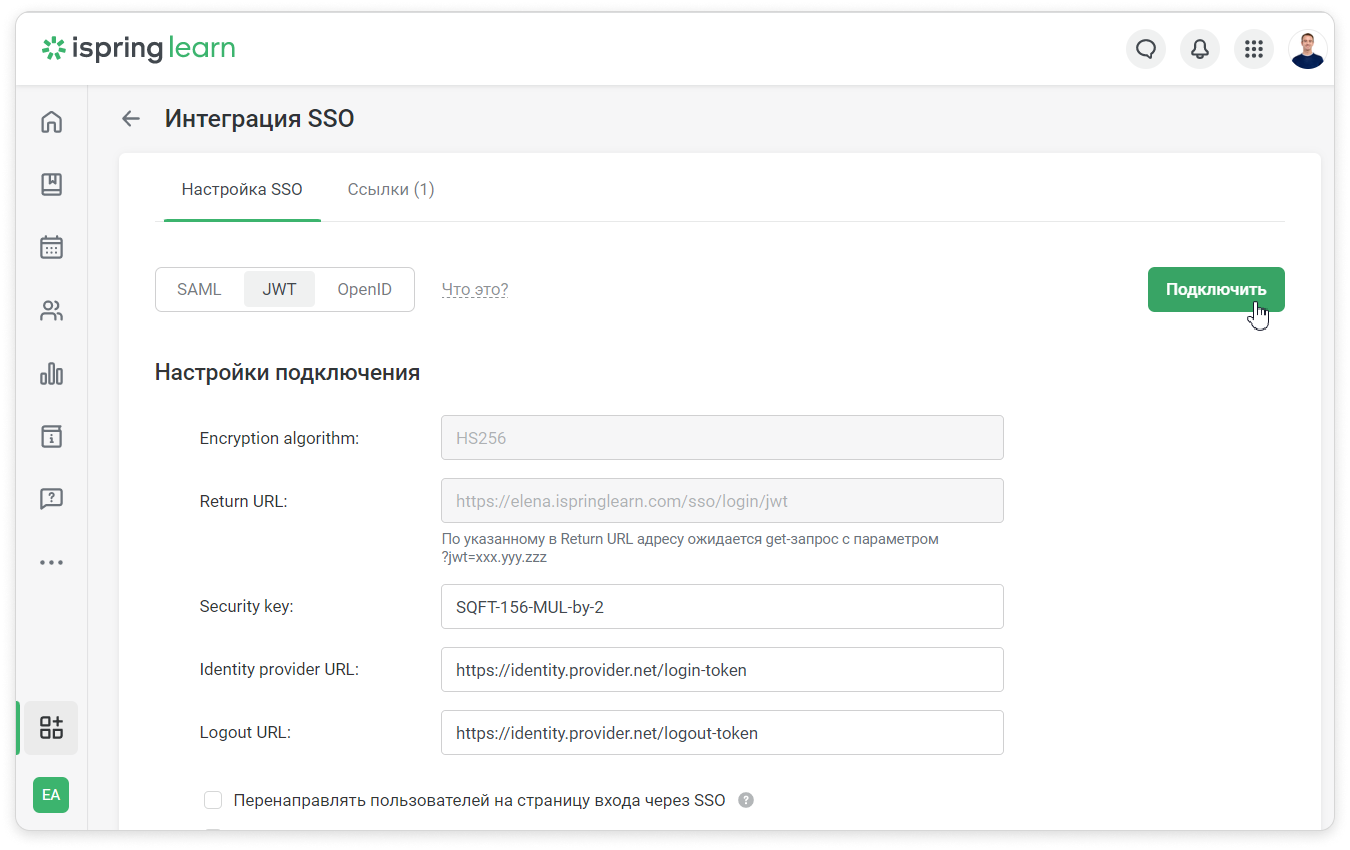This screenshot has height=850, width=1350.
Task: Go to Home in sidebar
Action: point(51,122)
